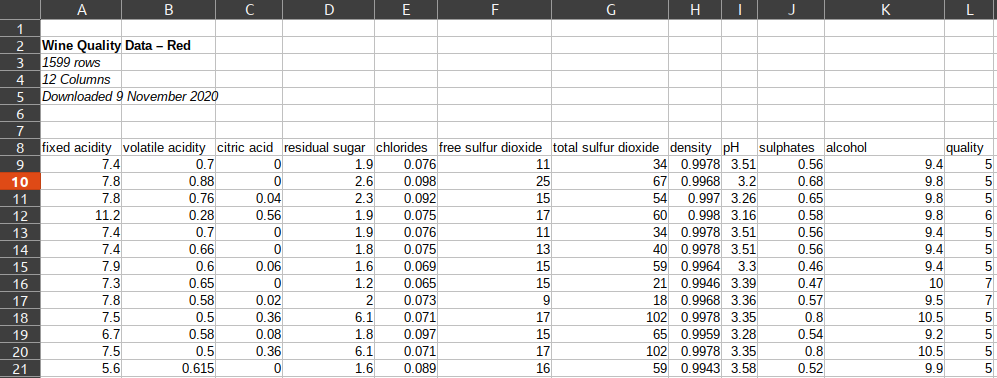Select column A header
The image size is (997, 378).
click(x=81, y=10)
